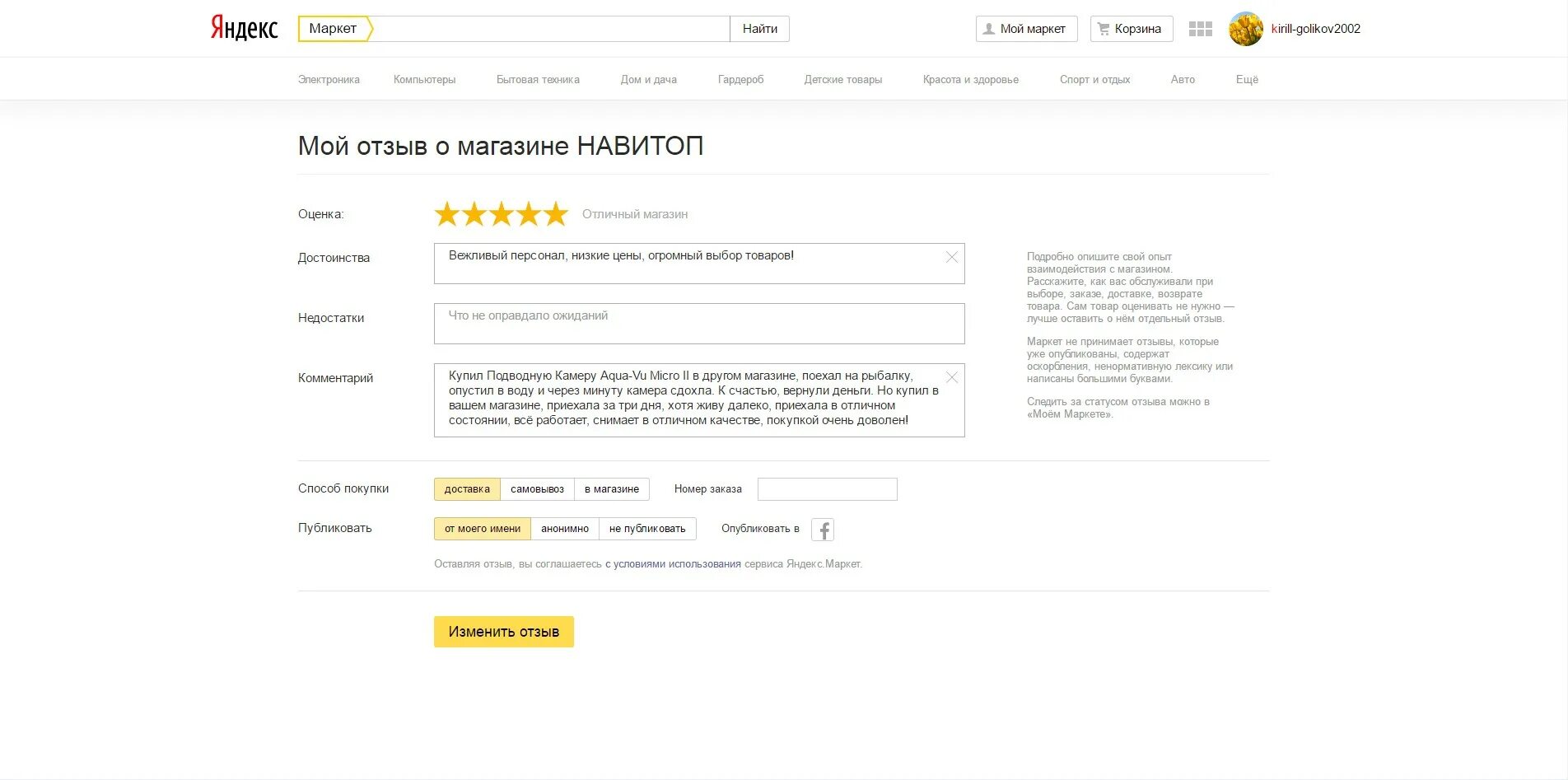Choose the доставка purchase method
The width and height of the screenshot is (1568, 780).
[467, 489]
